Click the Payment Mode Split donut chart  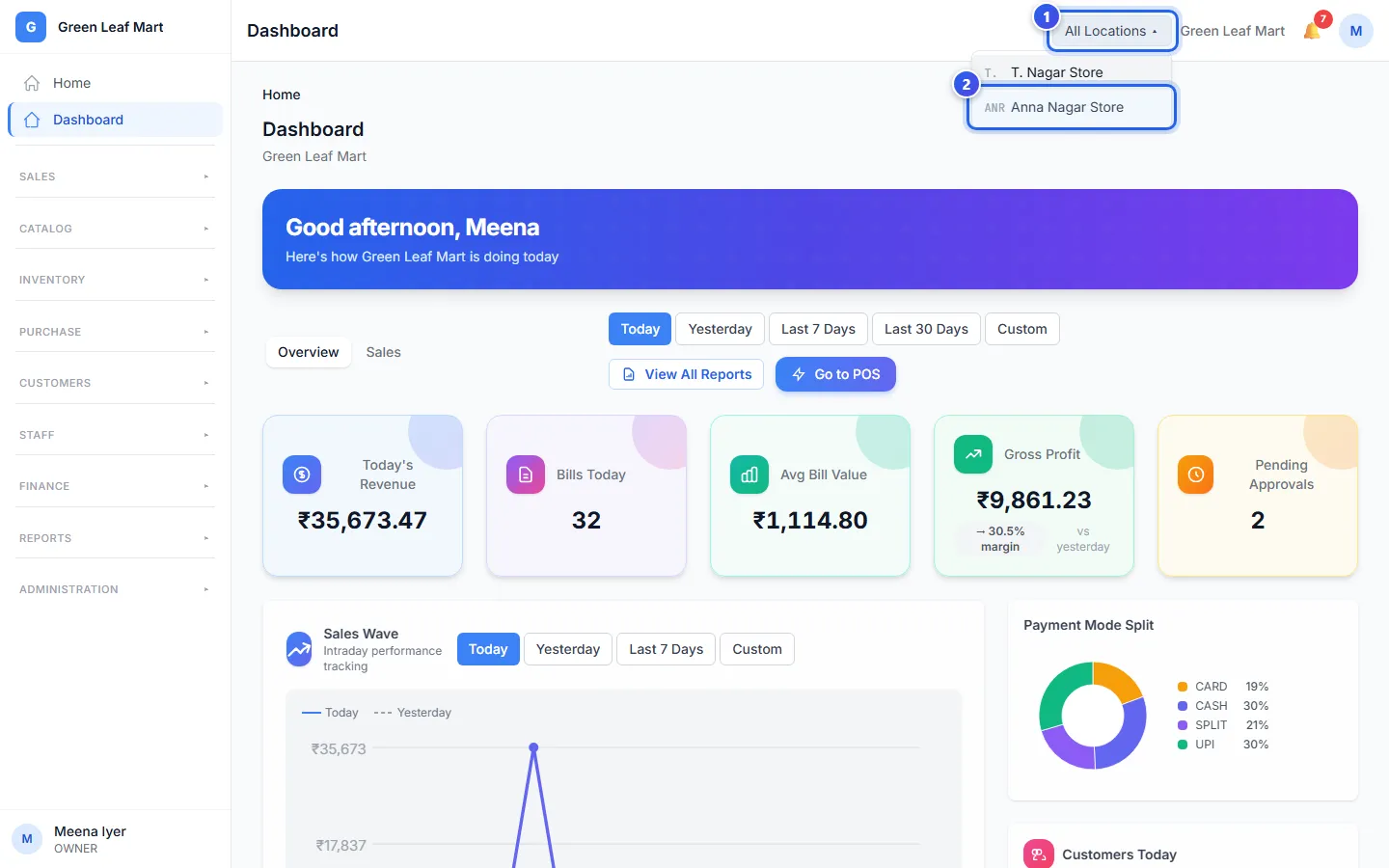1093,716
